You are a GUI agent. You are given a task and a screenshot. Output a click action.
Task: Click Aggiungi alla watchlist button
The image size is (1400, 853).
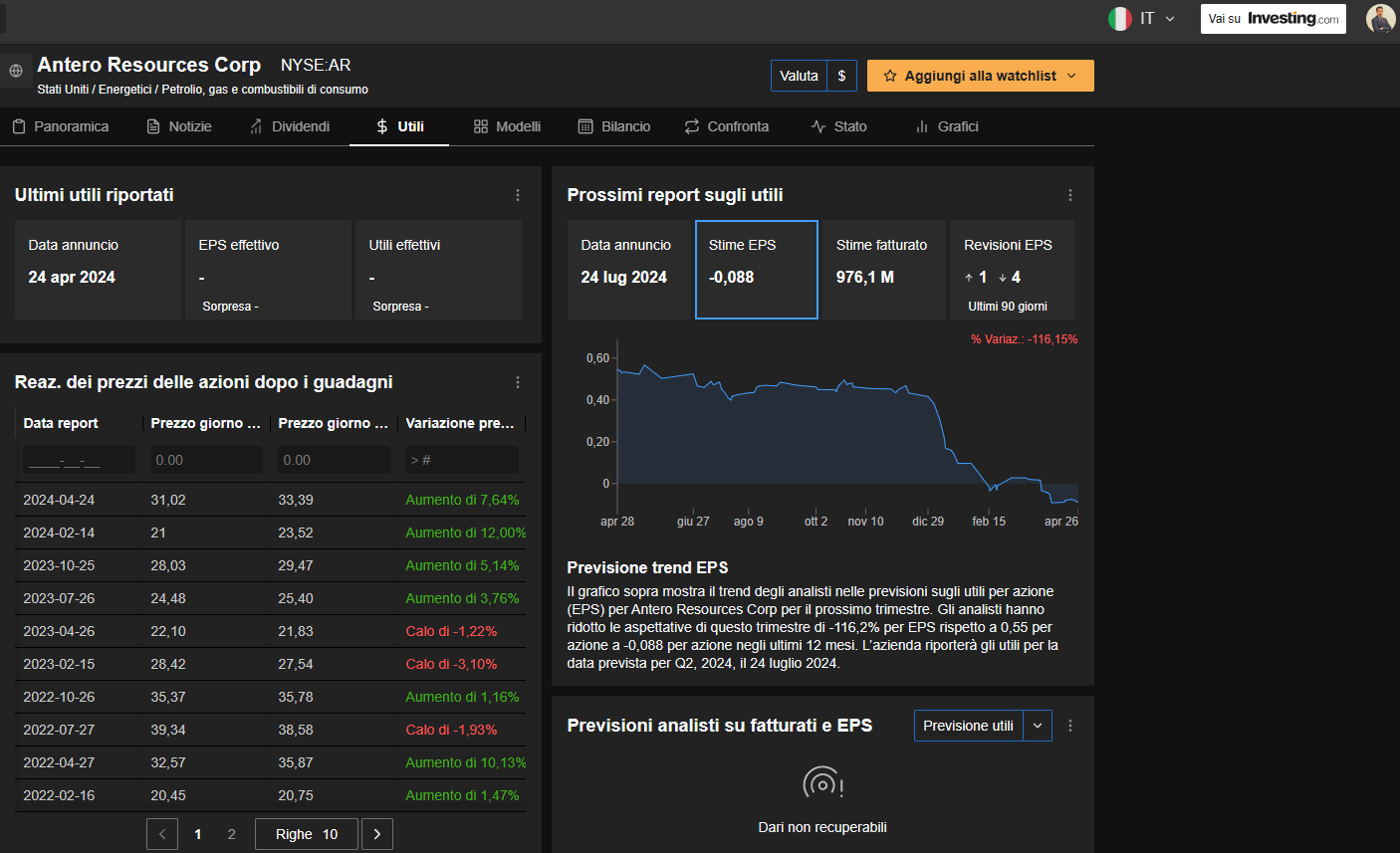(980, 76)
